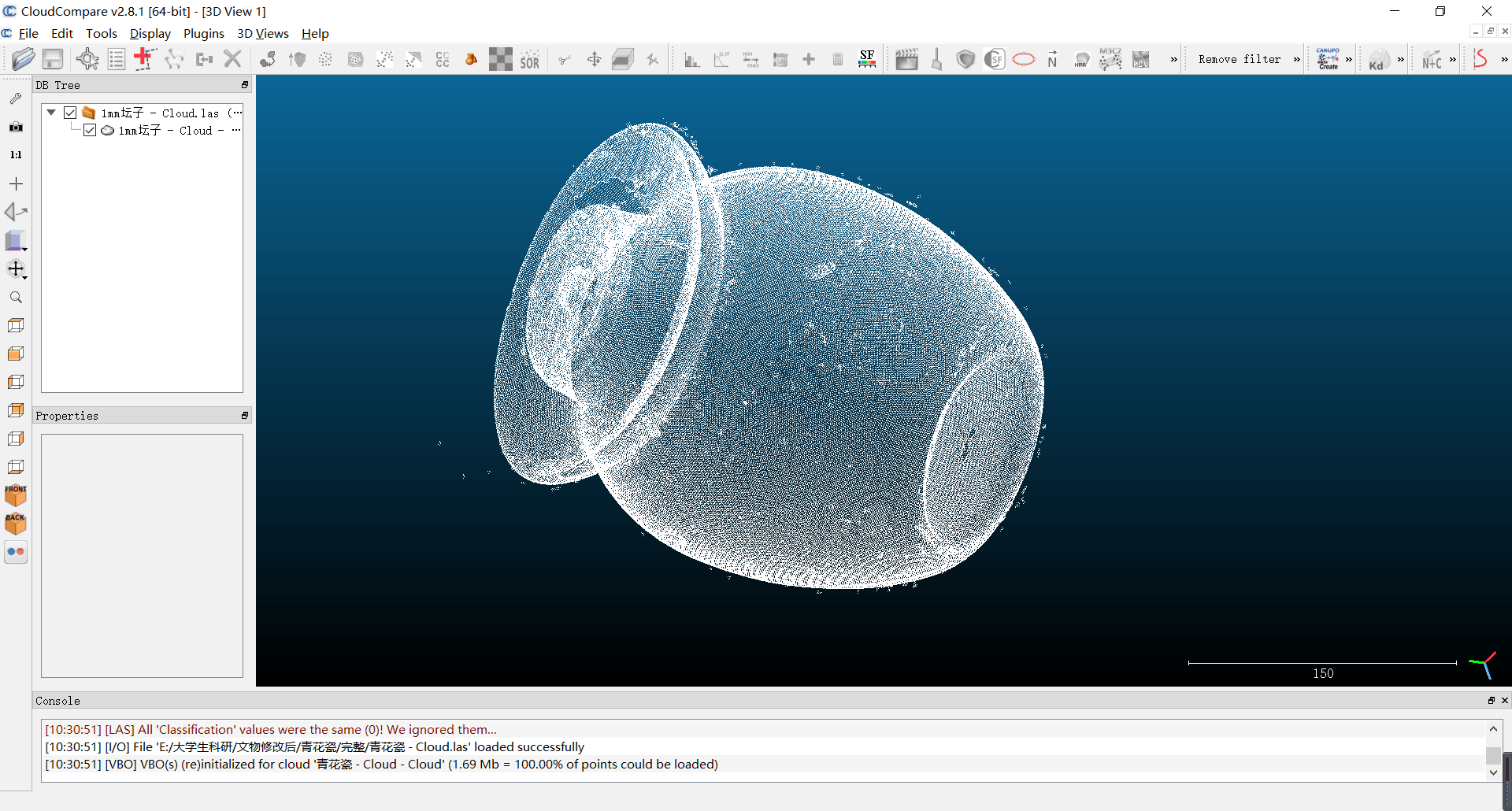Image resolution: width=1512 pixels, height=811 pixels.
Task: Select the scissors Segment tool
Action: [x=564, y=59]
